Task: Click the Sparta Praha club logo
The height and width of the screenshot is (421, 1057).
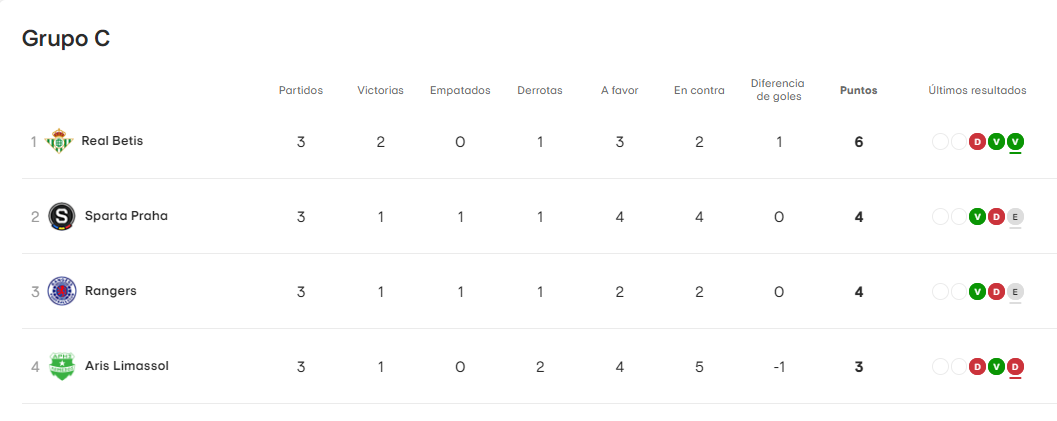Action: (x=63, y=216)
